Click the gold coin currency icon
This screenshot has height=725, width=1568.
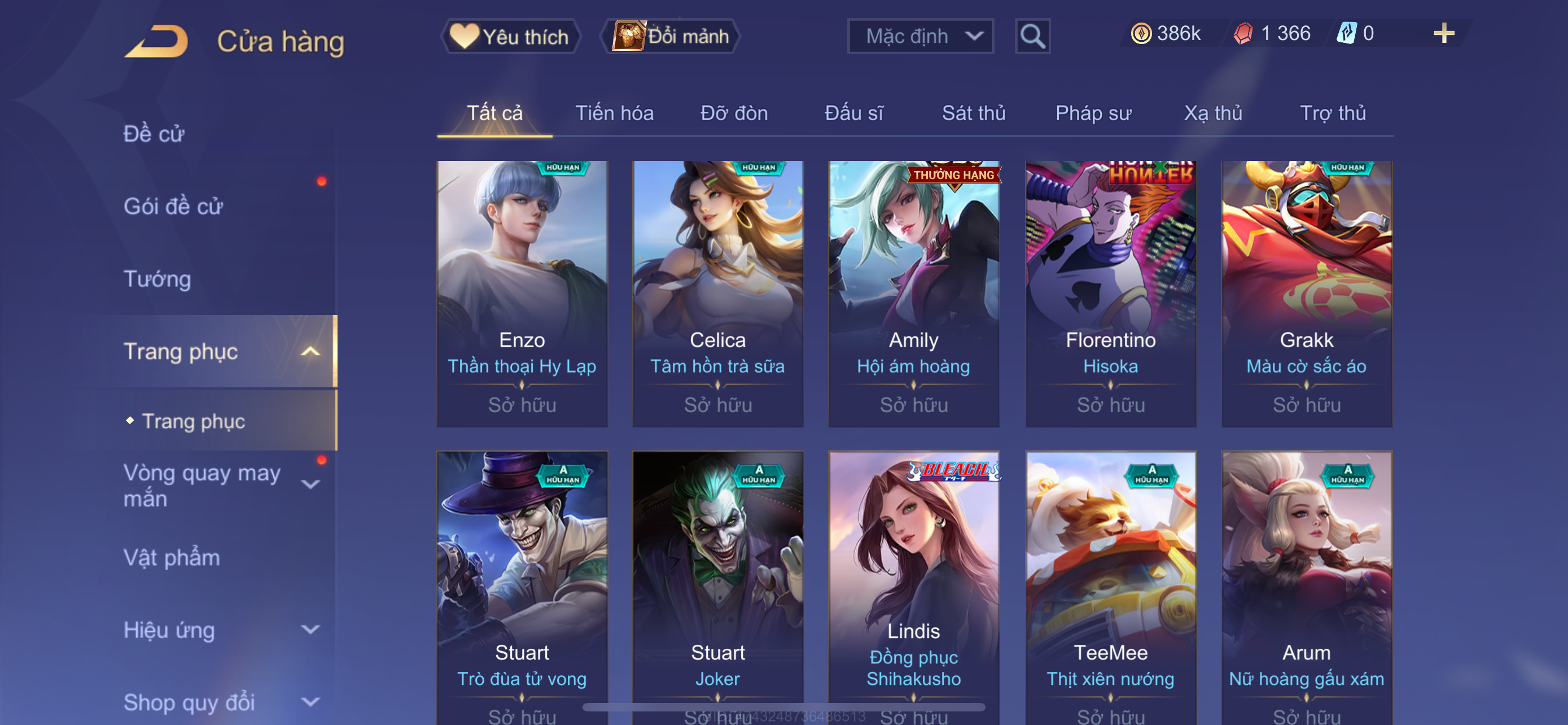click(1141, 33)
